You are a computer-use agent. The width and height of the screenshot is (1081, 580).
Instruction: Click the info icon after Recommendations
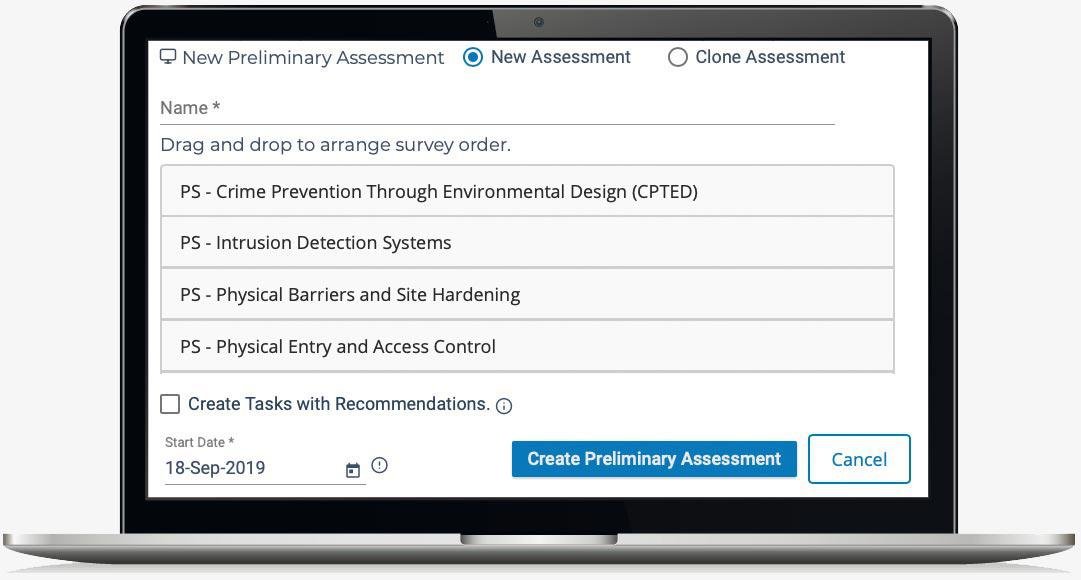504,406
